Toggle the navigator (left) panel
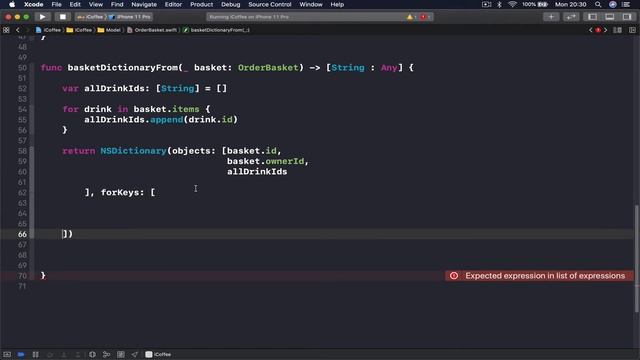This screenshot has width=640, height=360. coord(592,17)
